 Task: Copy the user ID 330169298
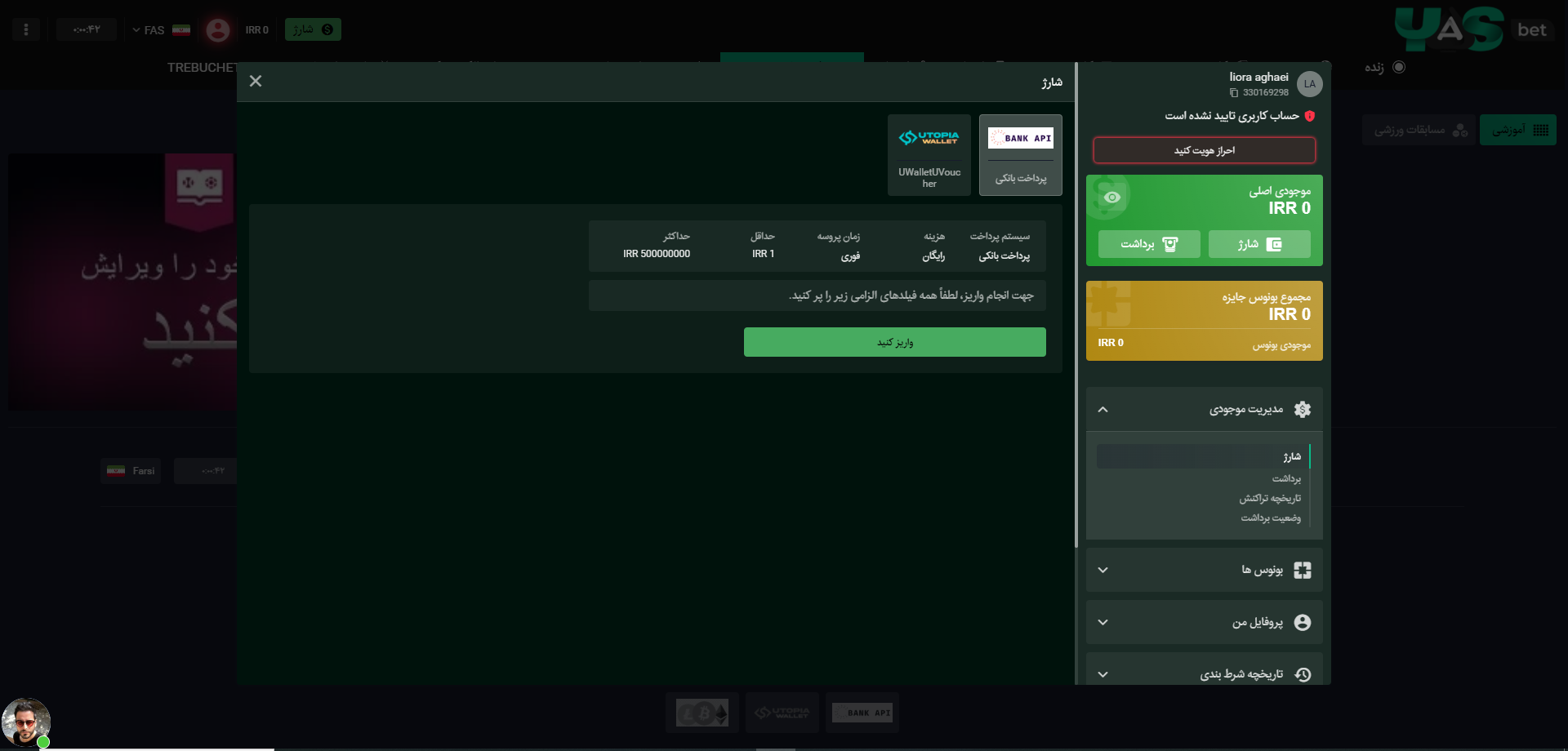(x=1234, y=93)
